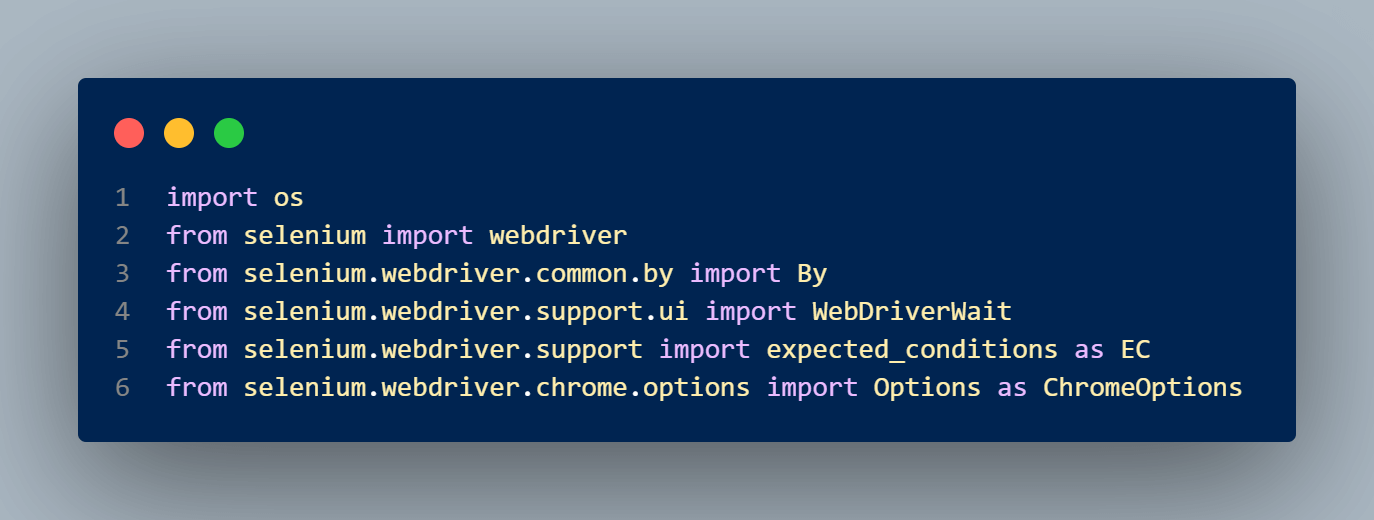Click "selenium.webdriver.common.by" module path
This screenshot has height=520, width=1374.
click(x=458, y=274)
